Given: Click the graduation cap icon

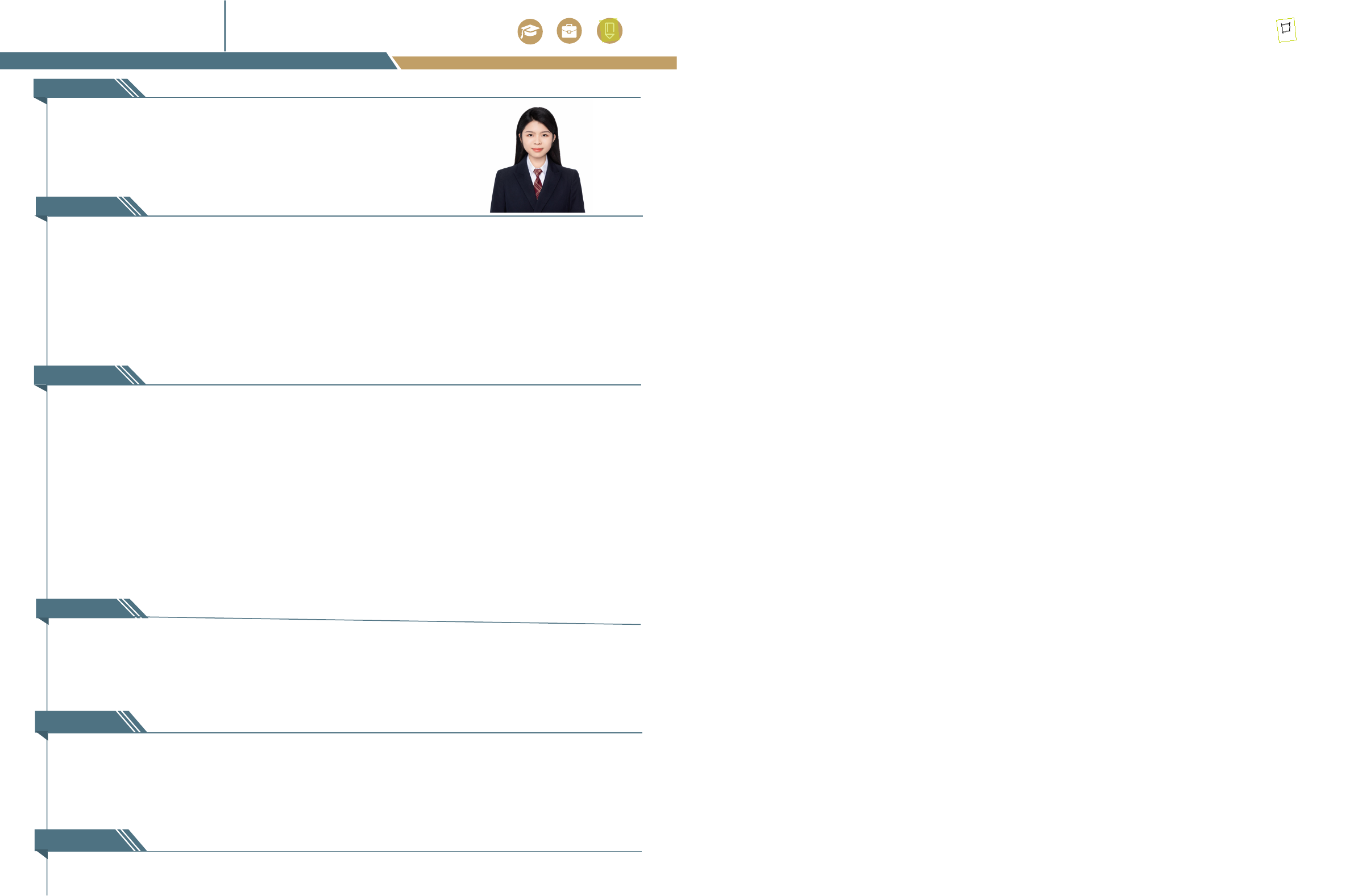Looking at the screenshot, I should (530, 31).
